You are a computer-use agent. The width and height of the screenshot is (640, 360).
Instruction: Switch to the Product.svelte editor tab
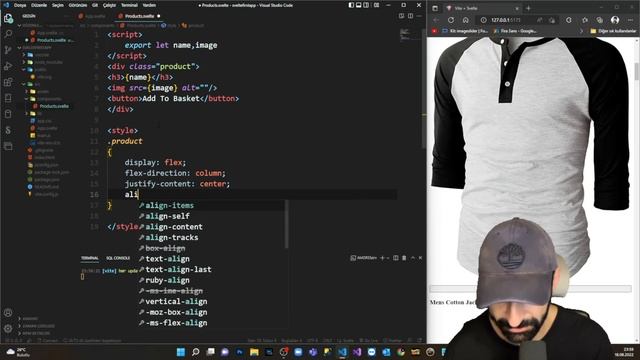pos(139,16)
